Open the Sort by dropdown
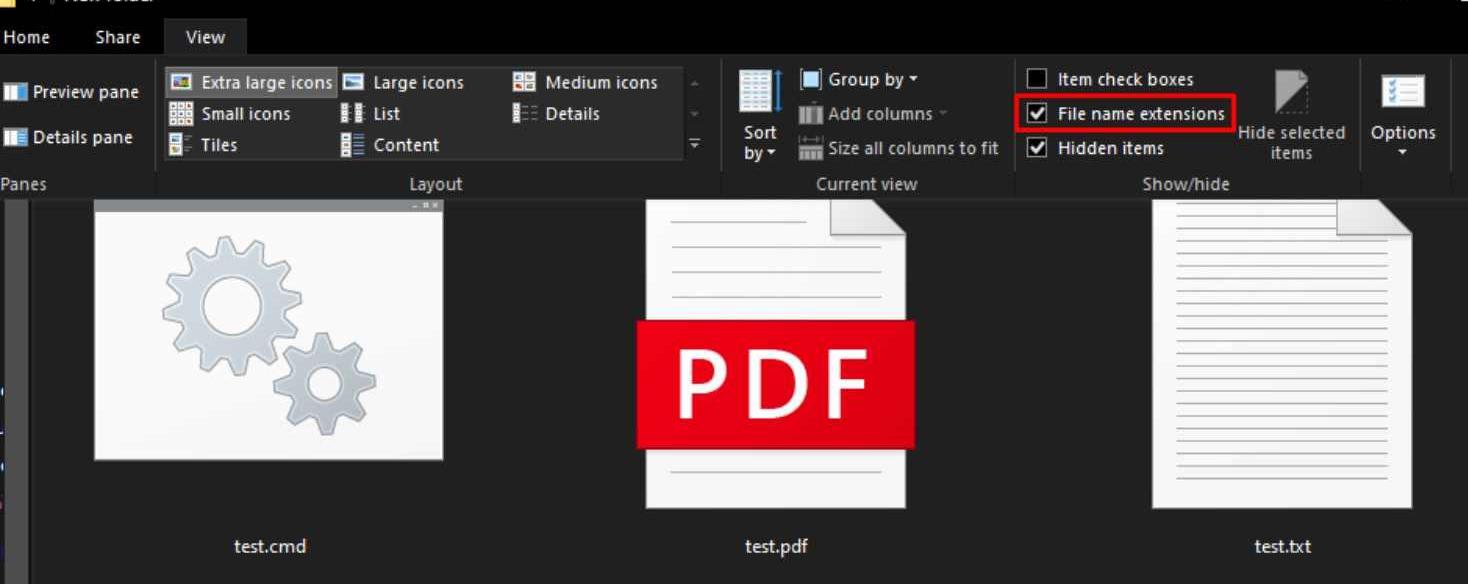 [760, 143]
